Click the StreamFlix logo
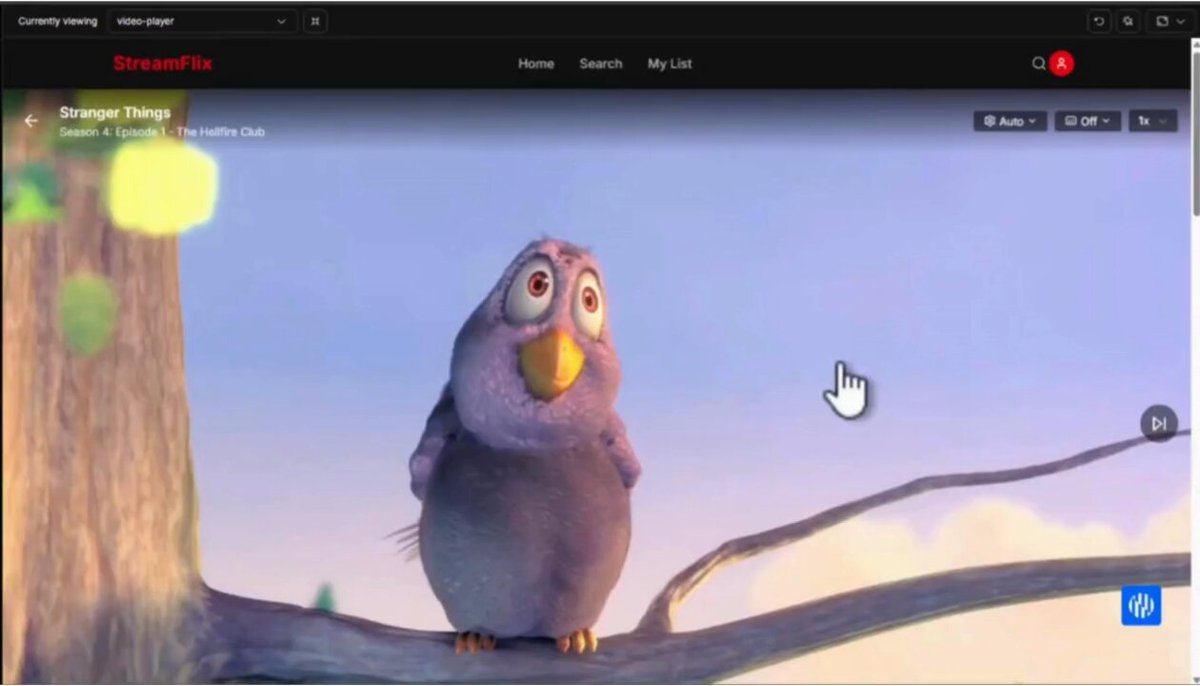 pyautogui.click(x=163, y=63)
